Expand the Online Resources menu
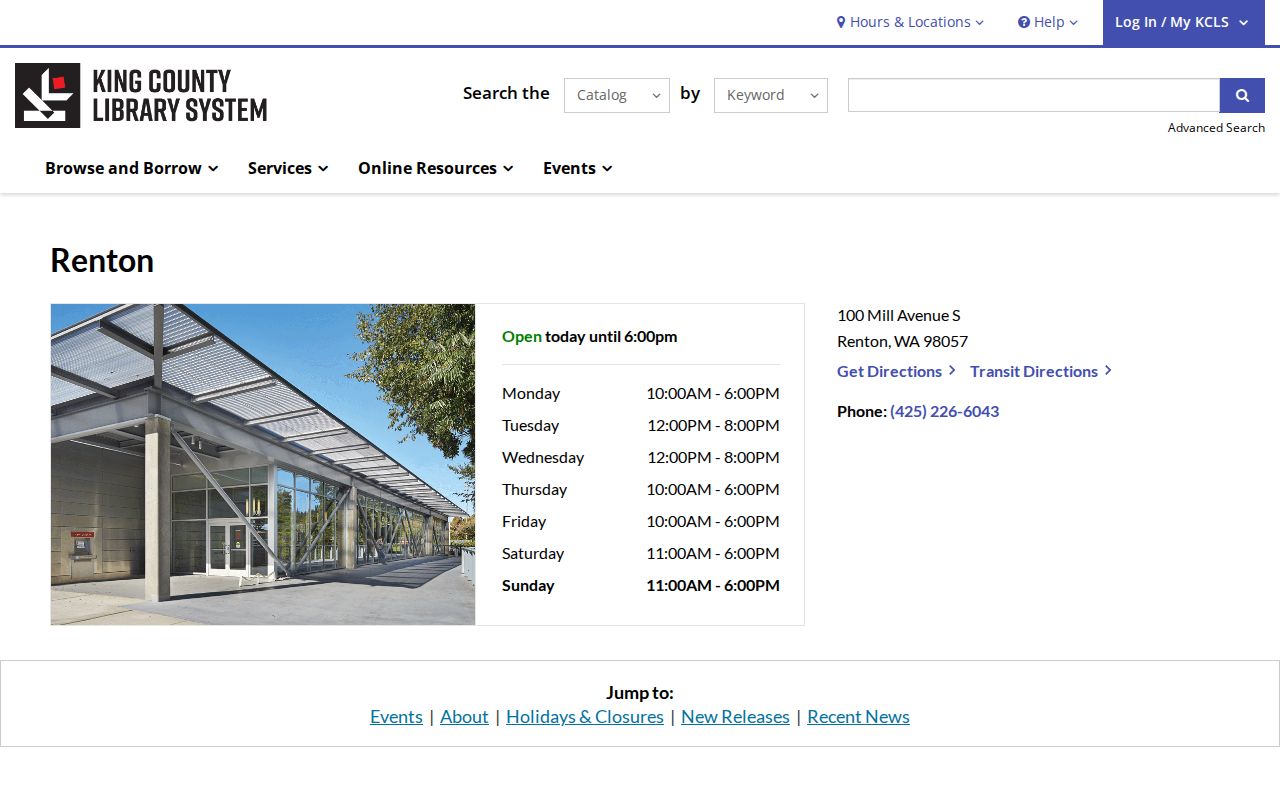Image resolution: width=1280 pixels, height=800 pixels. [x=436, y=168]
